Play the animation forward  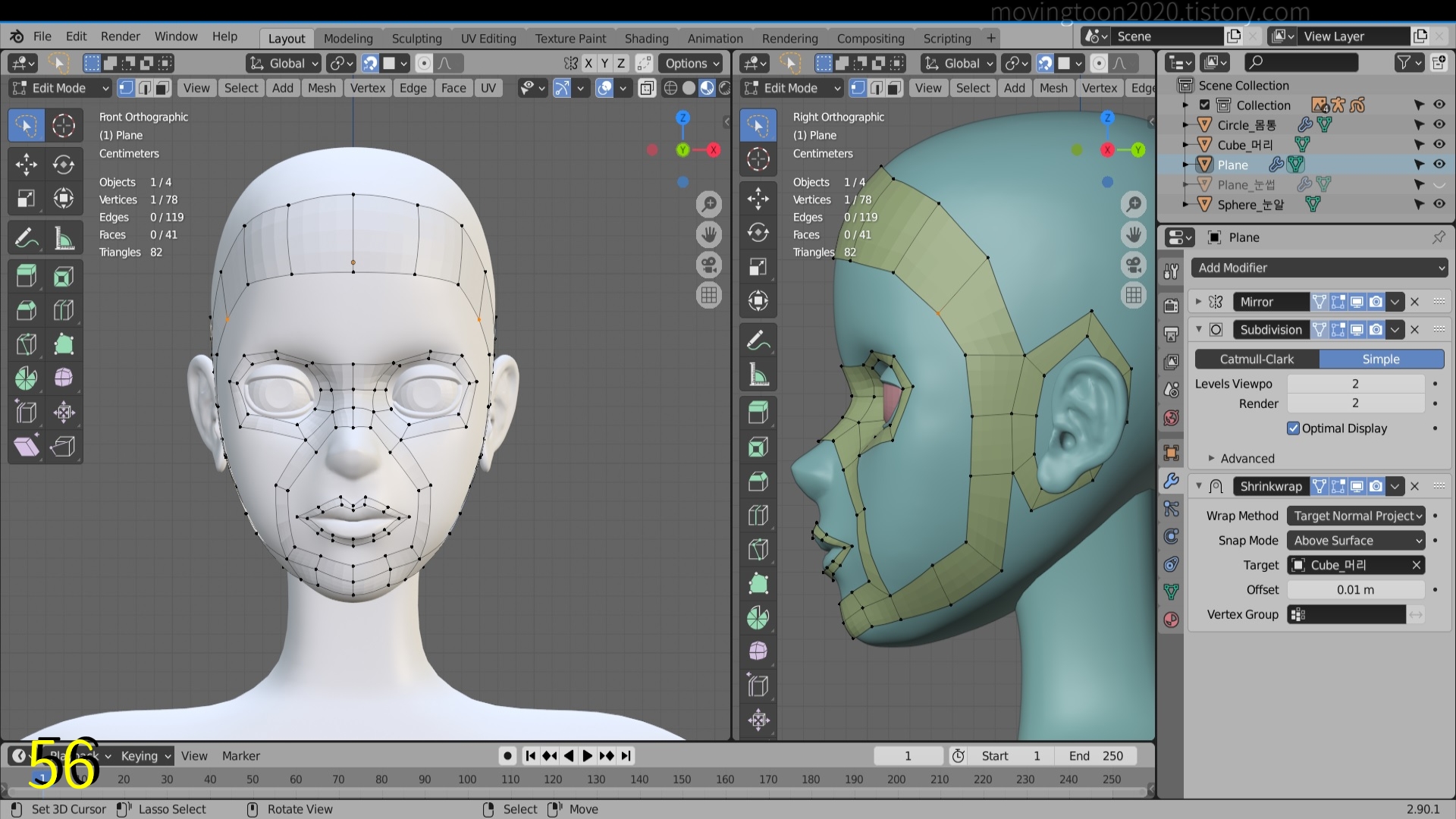tap(587, 756)
